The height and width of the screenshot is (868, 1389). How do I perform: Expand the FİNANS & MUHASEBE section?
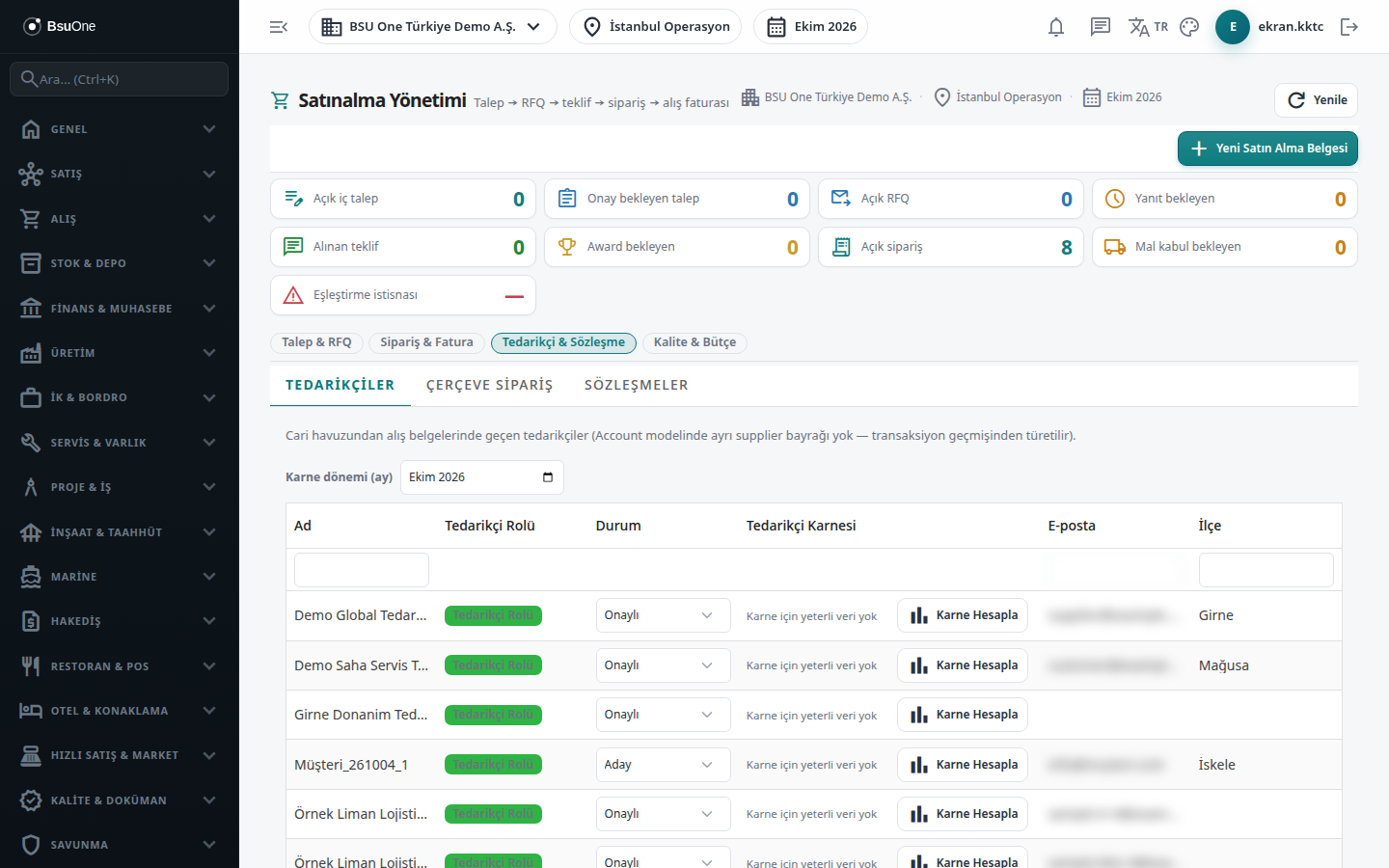coord(120,309)
